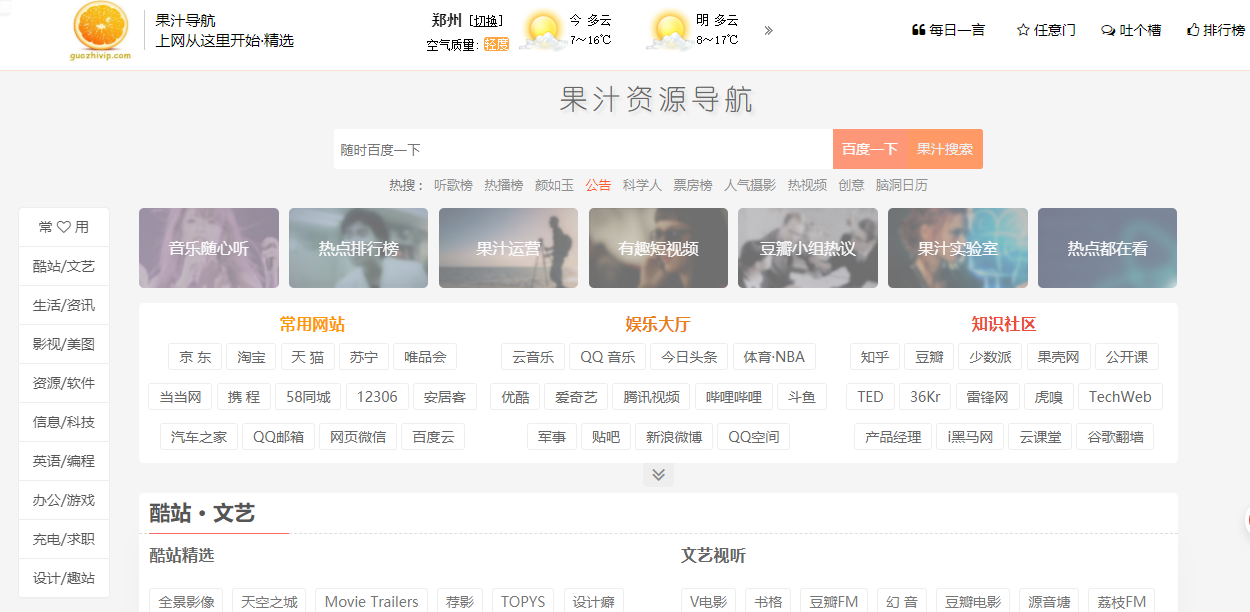Open the 12306 site link
This screenshot has width=1250, height=612.
pyautogui.click(x=377, y=397)
